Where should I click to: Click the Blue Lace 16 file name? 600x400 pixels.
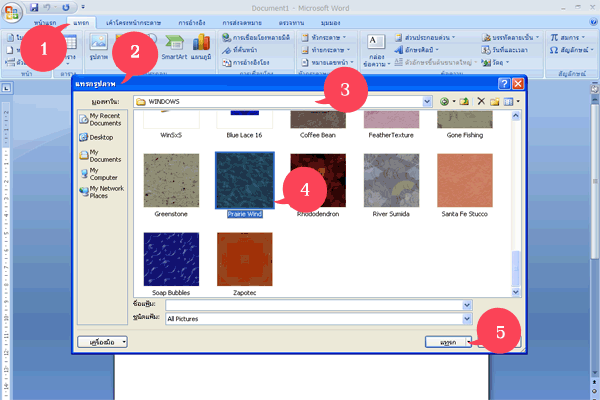[x=245, y=135]
